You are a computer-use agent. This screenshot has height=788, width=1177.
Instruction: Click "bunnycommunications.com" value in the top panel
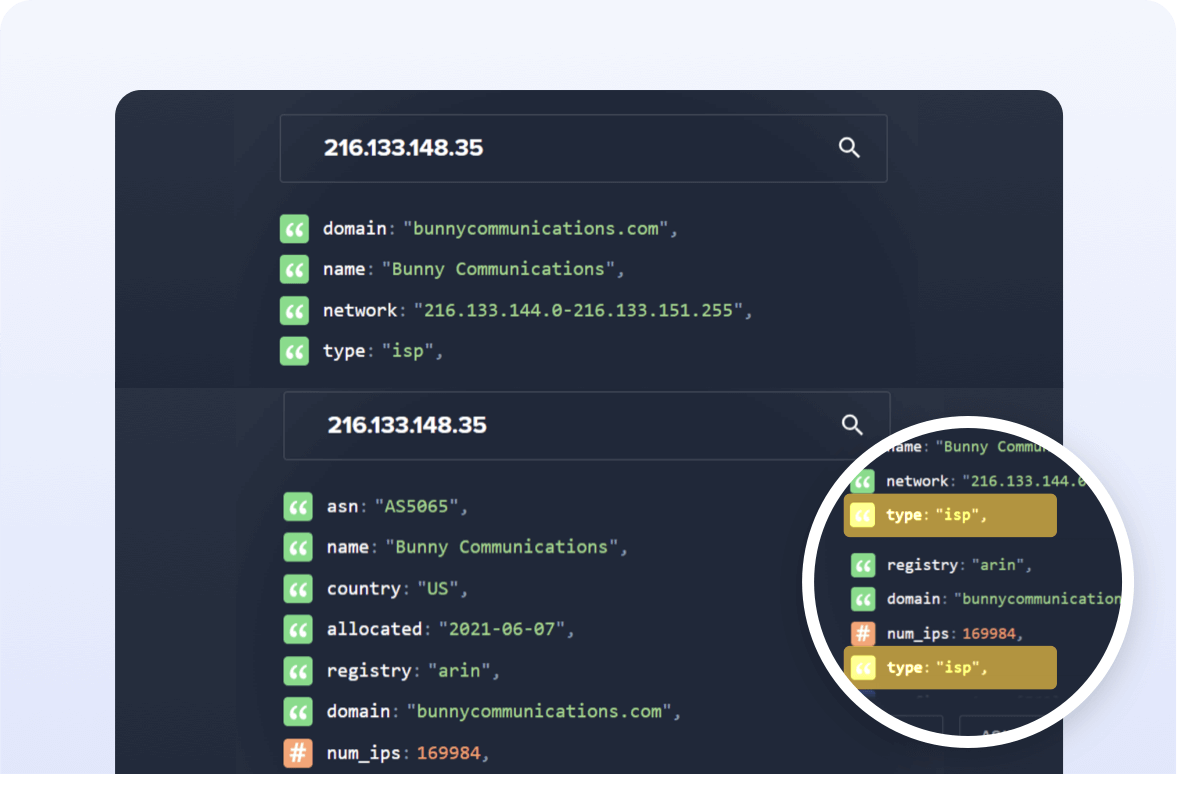coord(538,229)
